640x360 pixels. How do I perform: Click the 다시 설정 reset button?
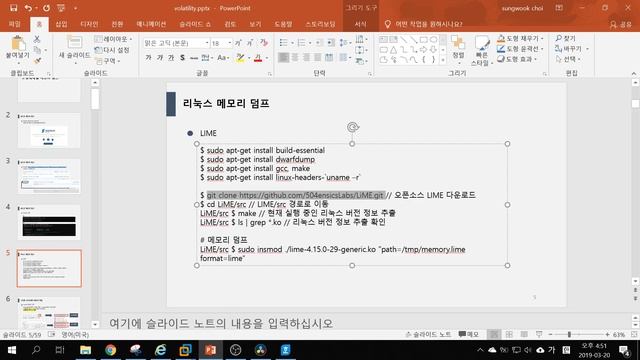pyautogui.click(x=112, y=50)
